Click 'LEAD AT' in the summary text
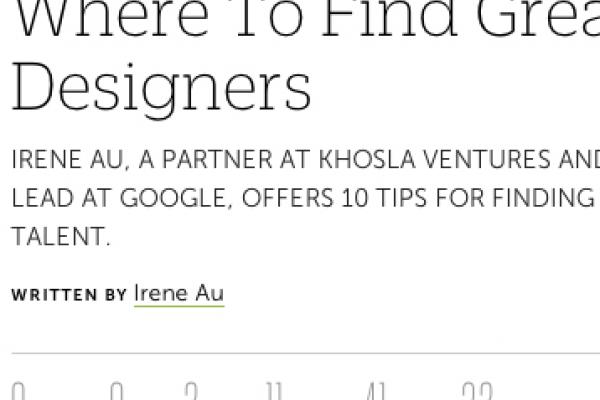 click(62, 198)
